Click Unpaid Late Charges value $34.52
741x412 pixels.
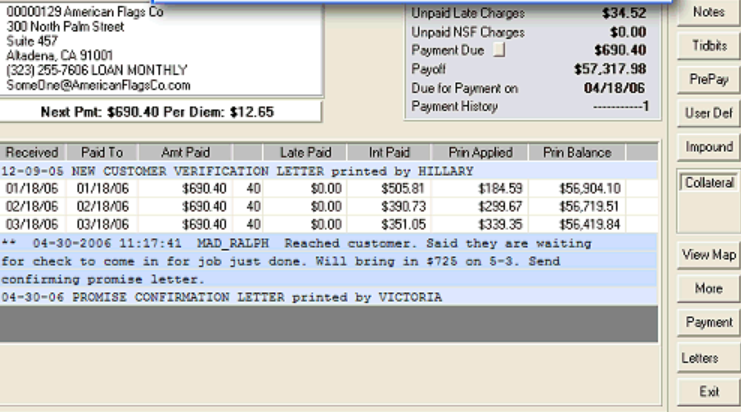tap(624, 13)
